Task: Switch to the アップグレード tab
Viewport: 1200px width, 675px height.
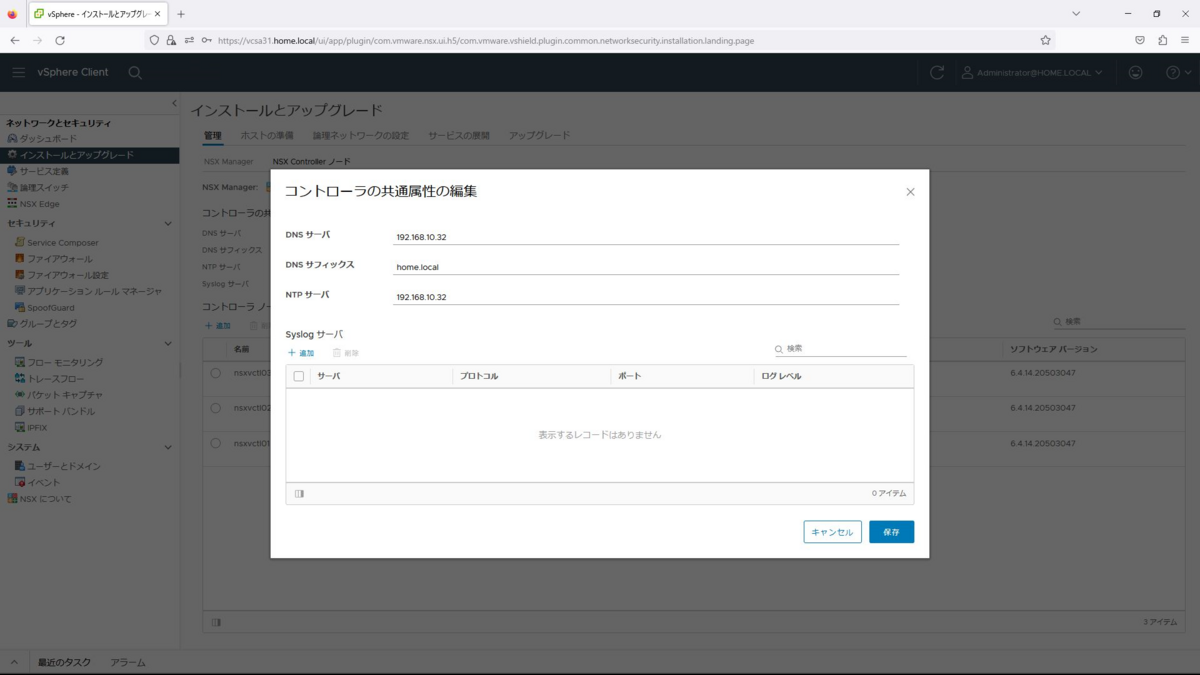Action: click(x=539, y=135)
